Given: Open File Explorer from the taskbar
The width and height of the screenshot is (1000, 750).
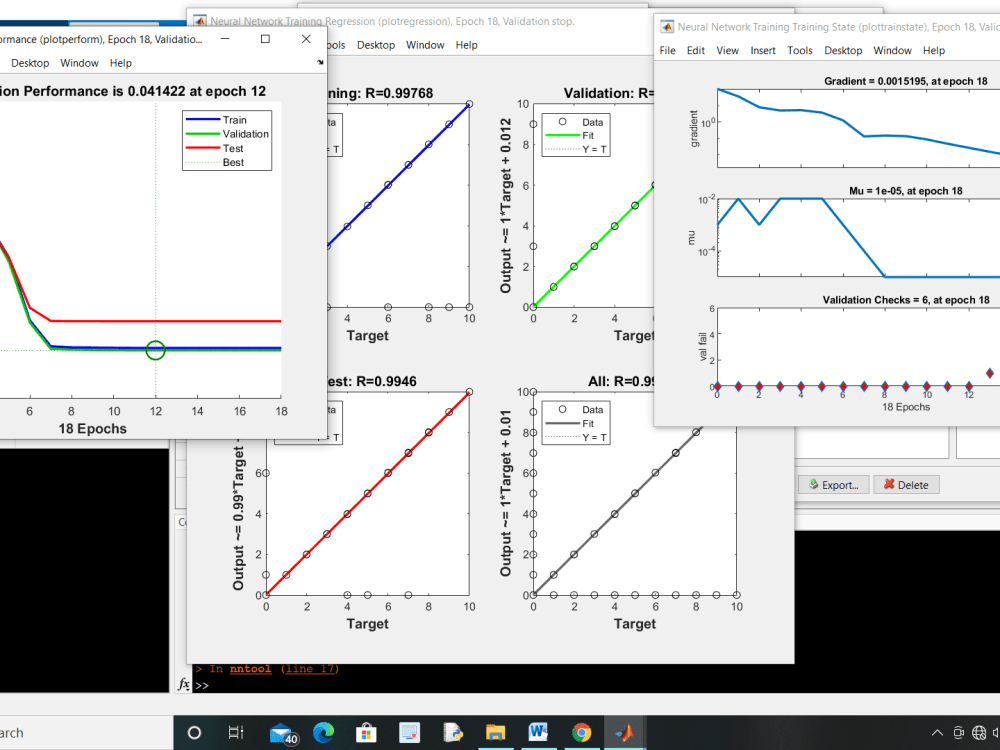Looking at the screenshot, I should point(495,732).
